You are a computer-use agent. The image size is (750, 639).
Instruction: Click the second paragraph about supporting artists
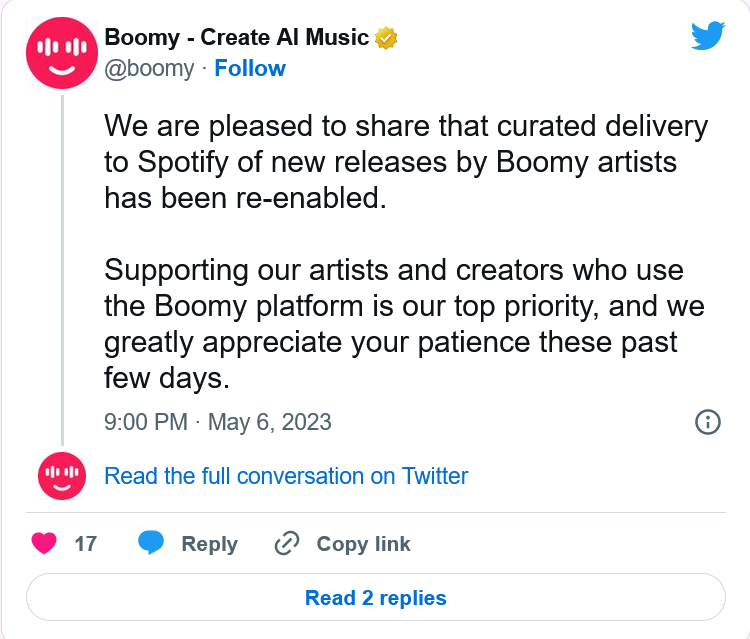click(x=404, y=324)
